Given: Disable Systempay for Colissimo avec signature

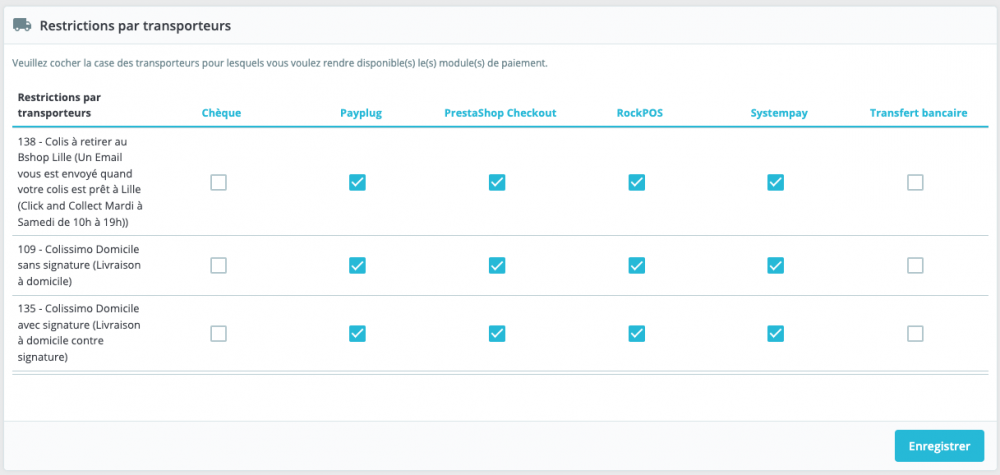Looking at the screenshot, I should pyautogui.click(x=775, y=334).
